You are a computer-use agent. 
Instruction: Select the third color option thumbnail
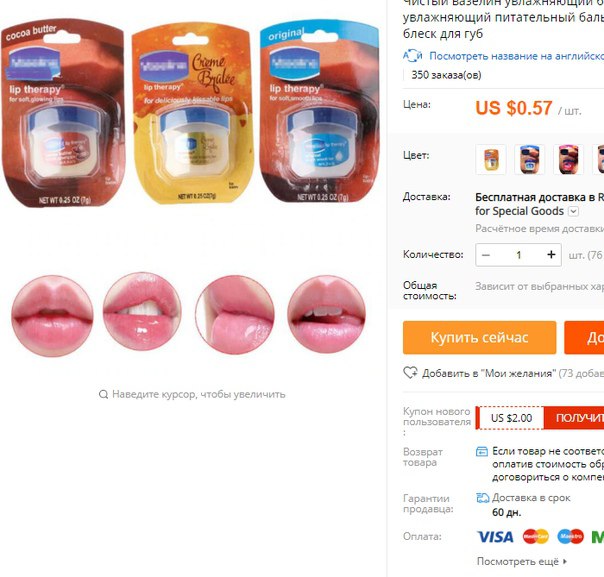569,159
